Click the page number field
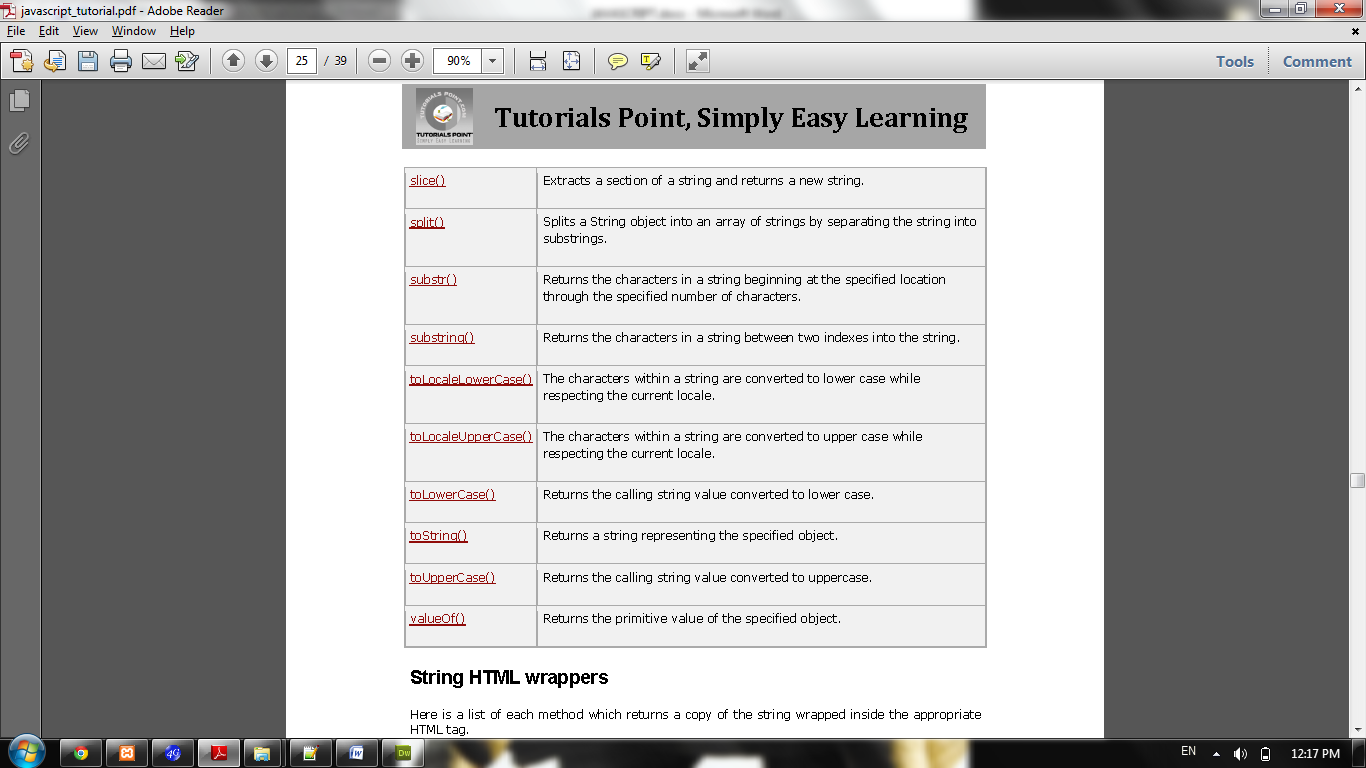1366x768 pixels. click(x=302, y=61)
